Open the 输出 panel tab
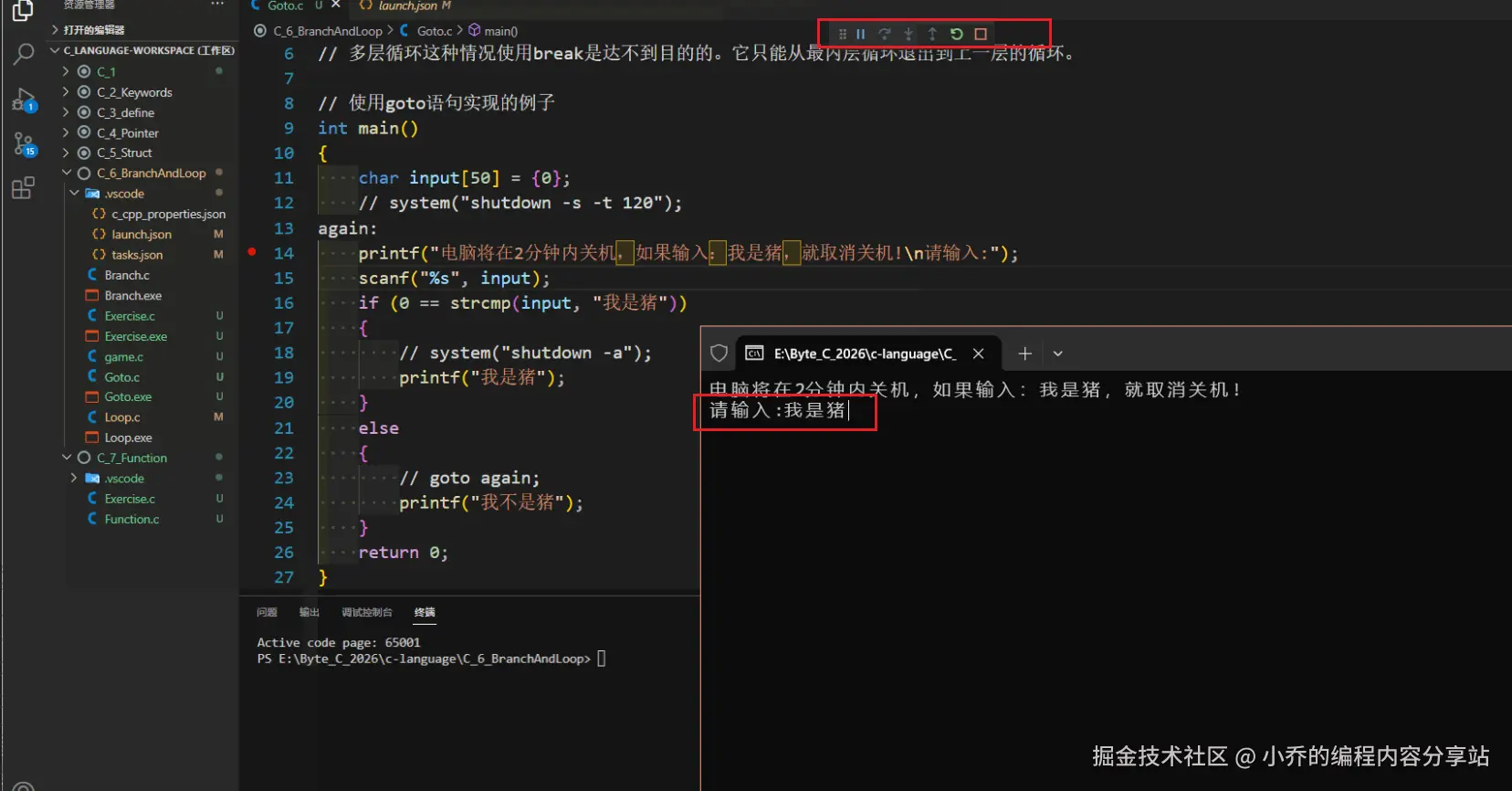 (310, 612)
